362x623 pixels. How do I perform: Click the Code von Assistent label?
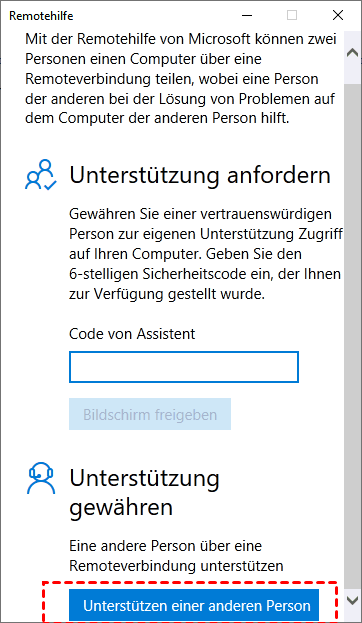tap(132, 334)
